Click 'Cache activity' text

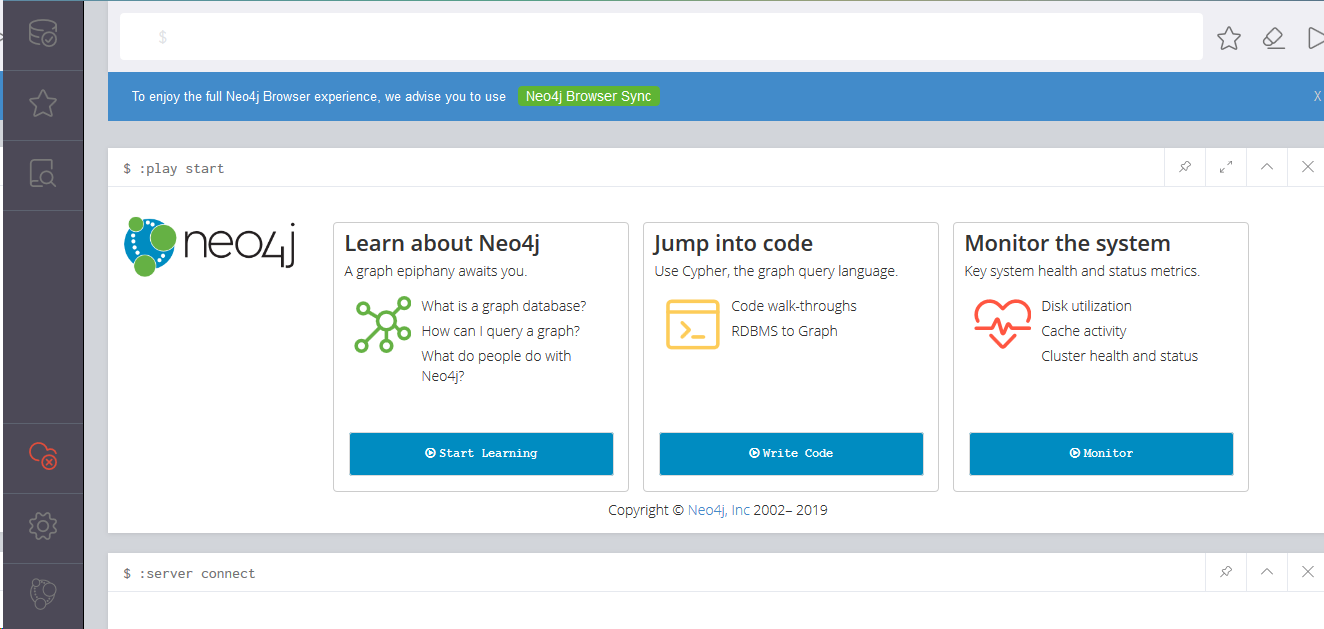point(1084,331)
